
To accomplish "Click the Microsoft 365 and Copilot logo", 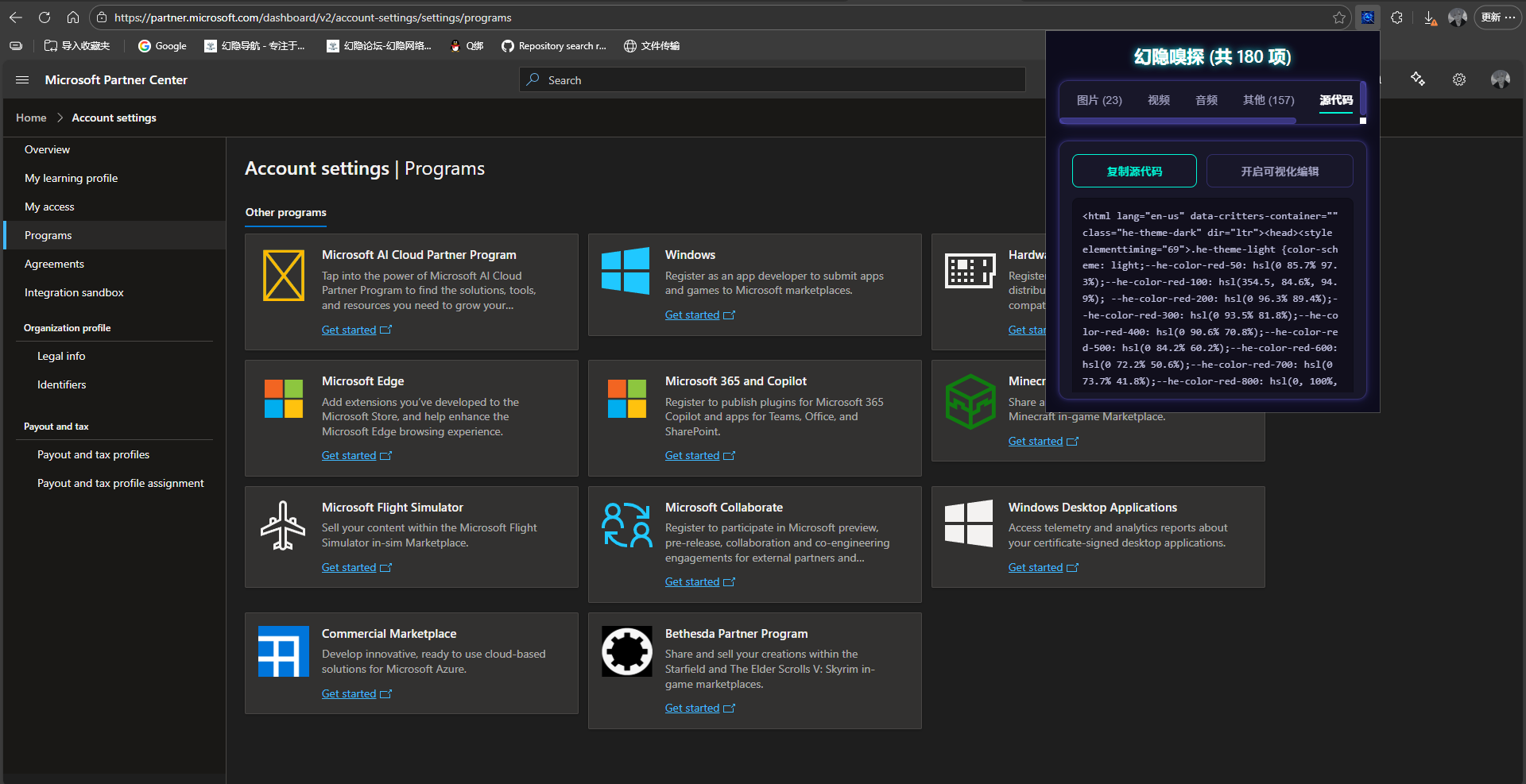I will 627,399.
